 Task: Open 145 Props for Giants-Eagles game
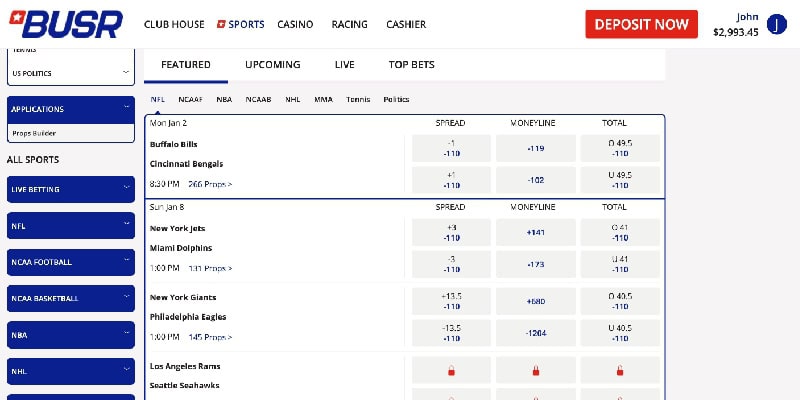(x=210, y=337)
